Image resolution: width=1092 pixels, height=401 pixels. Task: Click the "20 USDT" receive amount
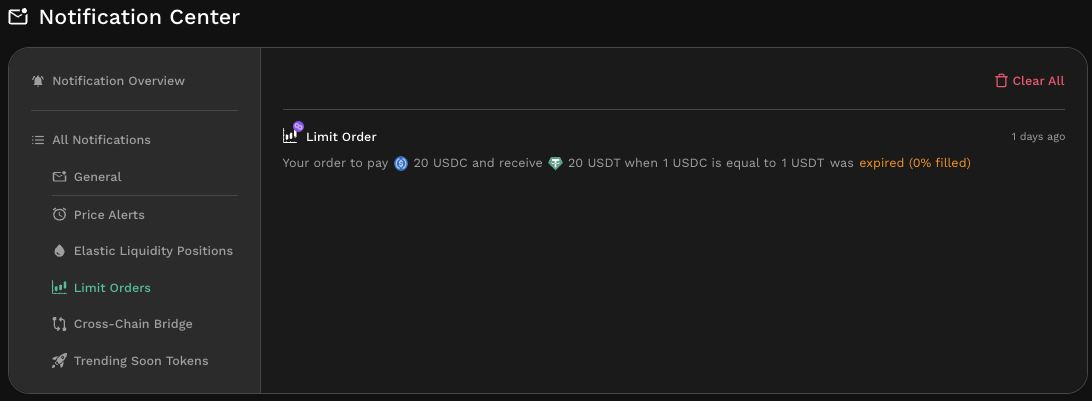point(594,163)
